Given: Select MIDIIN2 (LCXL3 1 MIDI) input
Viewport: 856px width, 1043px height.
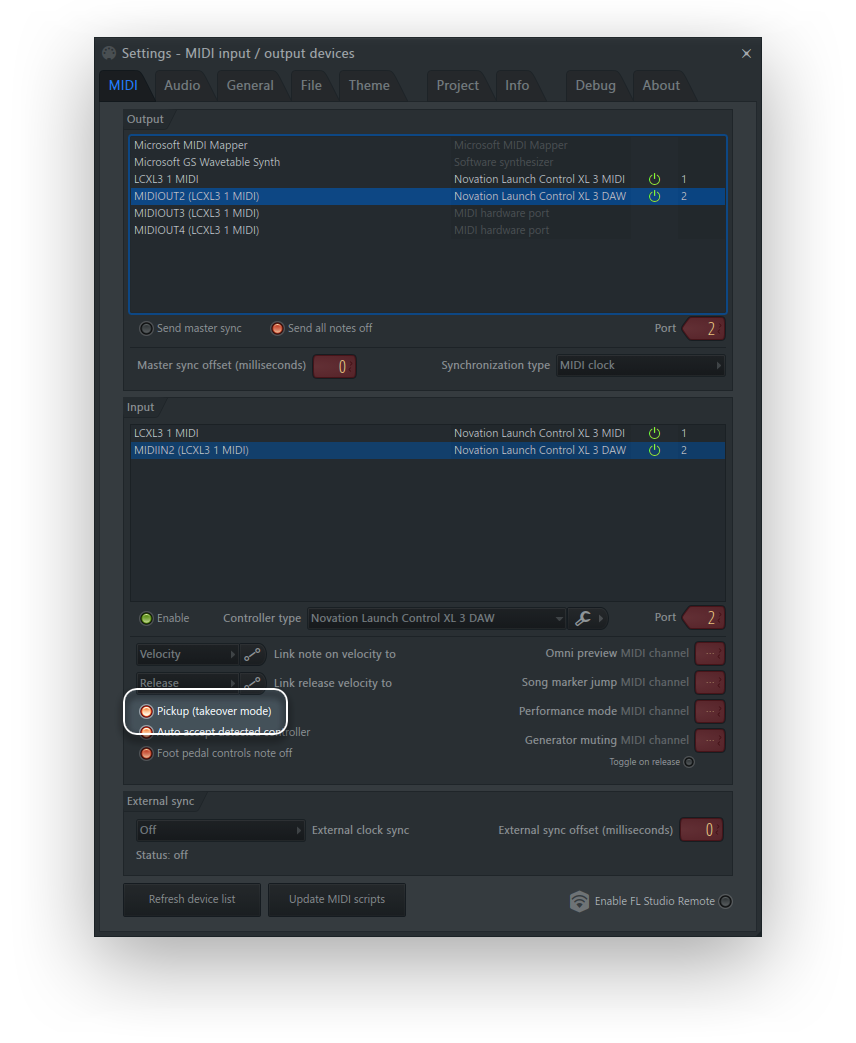Looking at the screenshot, I should [x=428, y=450].
